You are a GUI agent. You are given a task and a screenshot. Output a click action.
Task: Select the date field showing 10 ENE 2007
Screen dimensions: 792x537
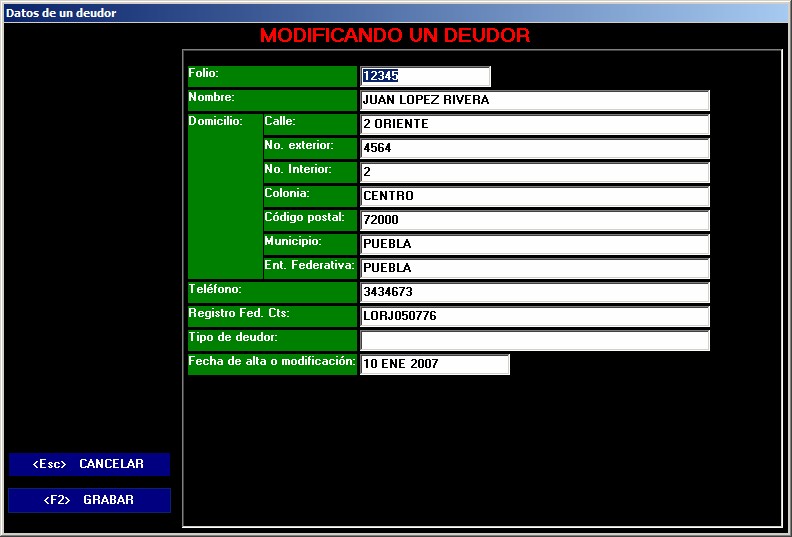(435, 364)
